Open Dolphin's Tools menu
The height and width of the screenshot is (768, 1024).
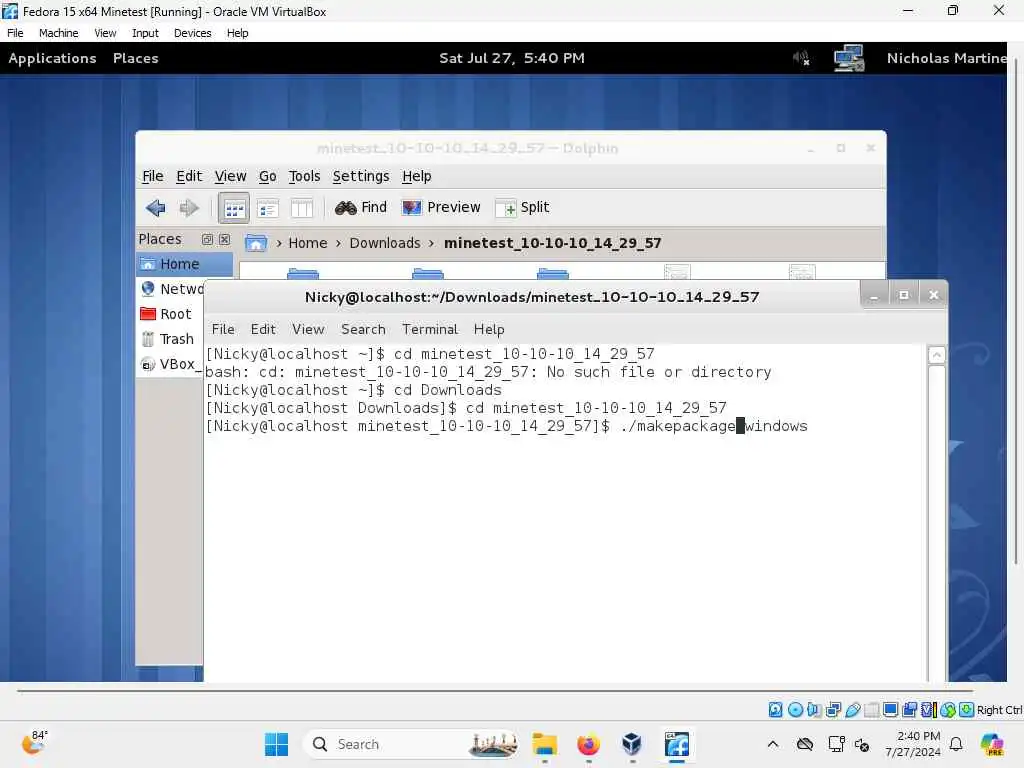pos(304,176)
